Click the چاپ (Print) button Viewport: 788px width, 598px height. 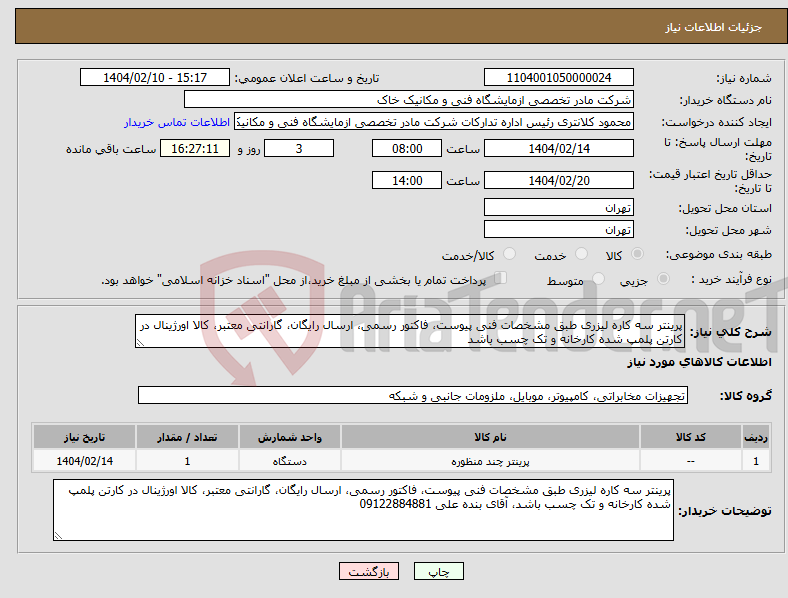tap(438, 571)
